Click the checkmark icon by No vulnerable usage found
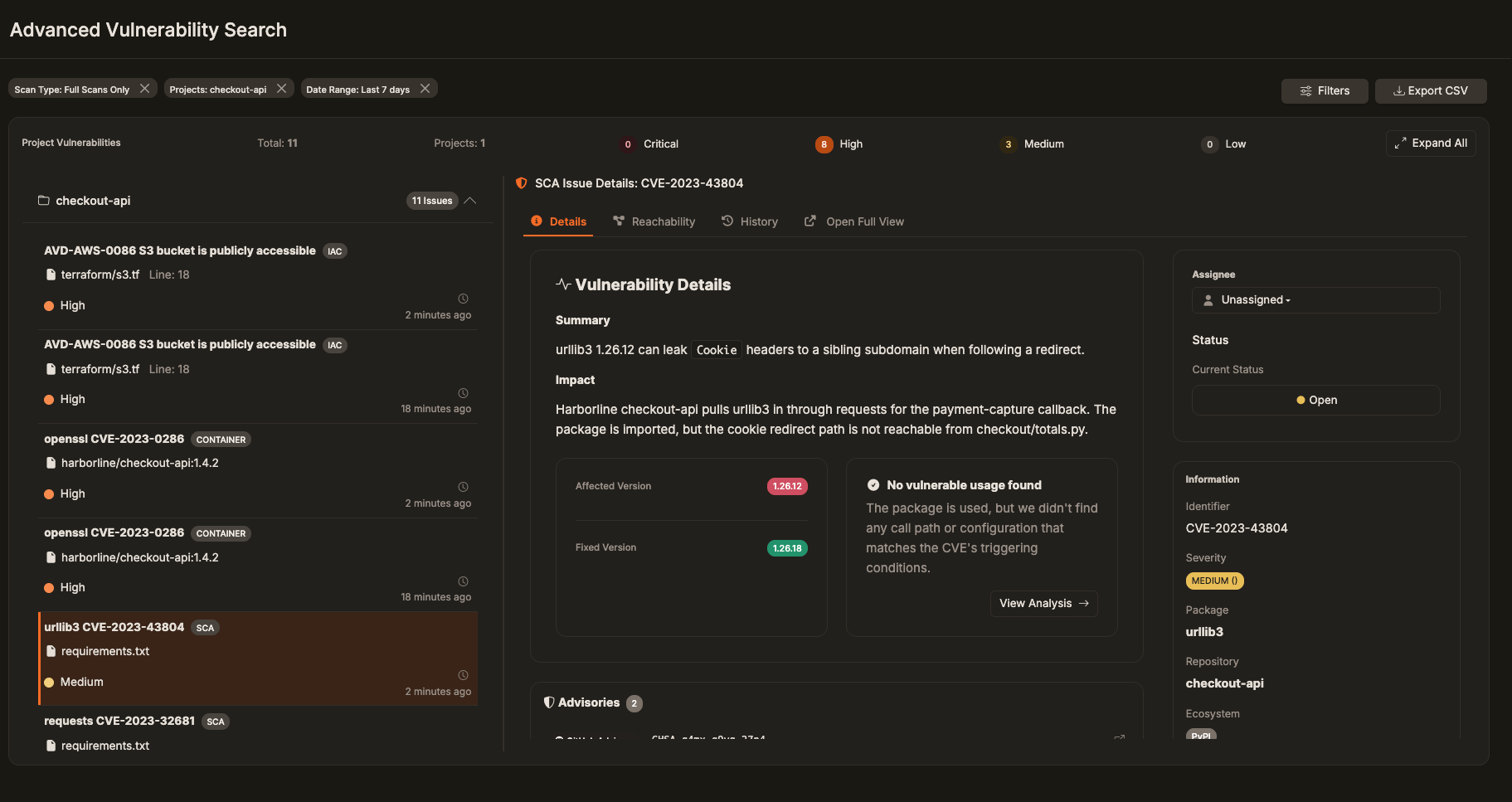Screen dimensions: 1512x802 (873, 485)
